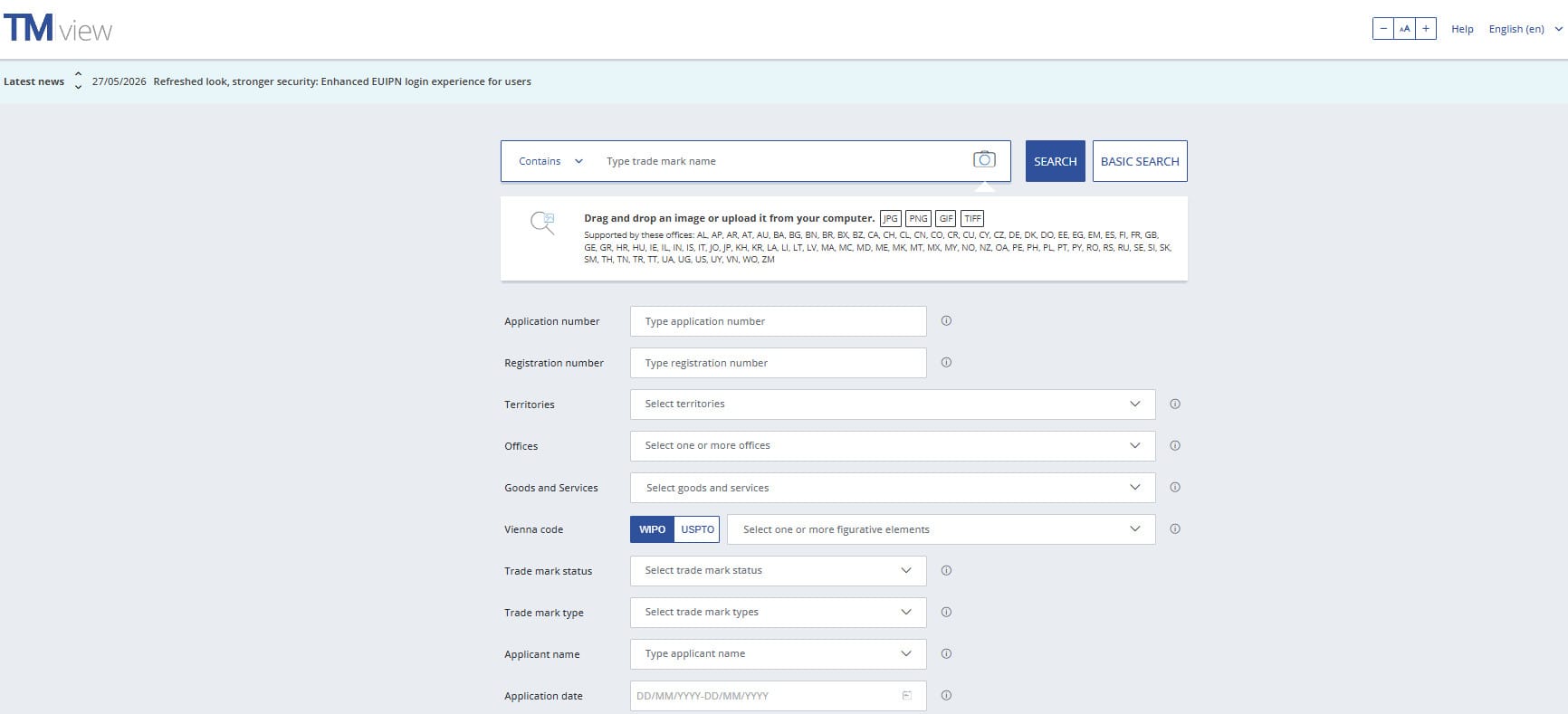1568x714 pixels.
Task: Click the Application number label
Action: (552, 321)
